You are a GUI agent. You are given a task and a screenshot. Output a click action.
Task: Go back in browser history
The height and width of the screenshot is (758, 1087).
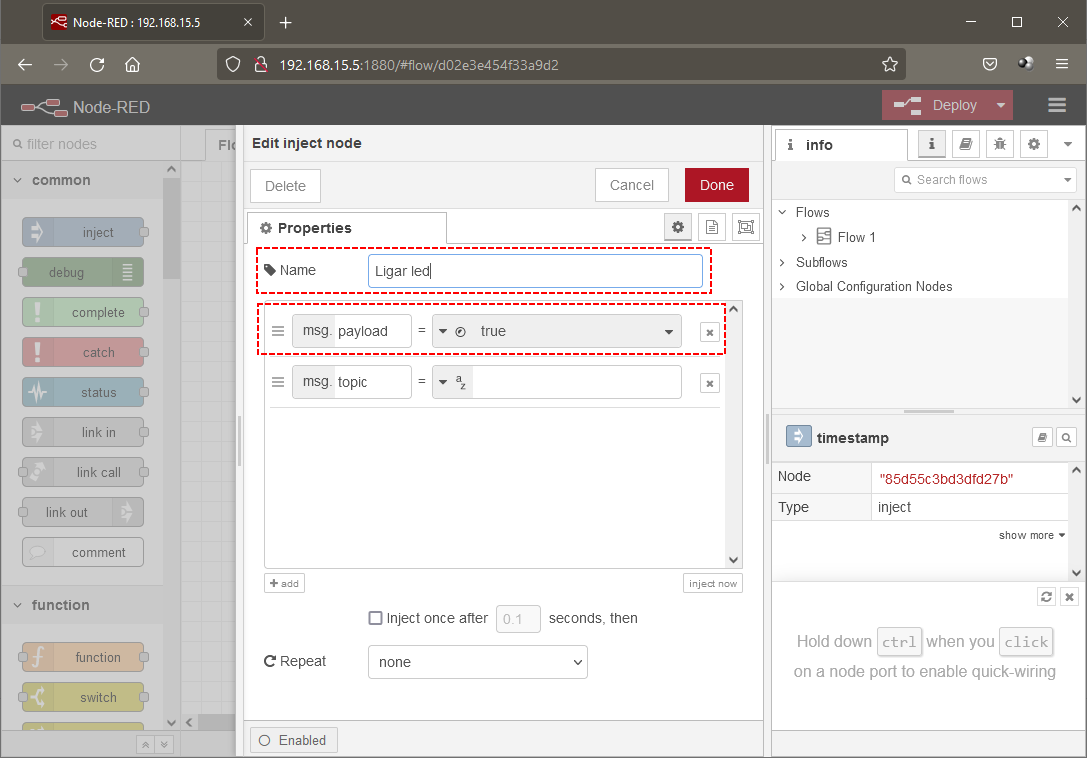click(x=25, y=64)
